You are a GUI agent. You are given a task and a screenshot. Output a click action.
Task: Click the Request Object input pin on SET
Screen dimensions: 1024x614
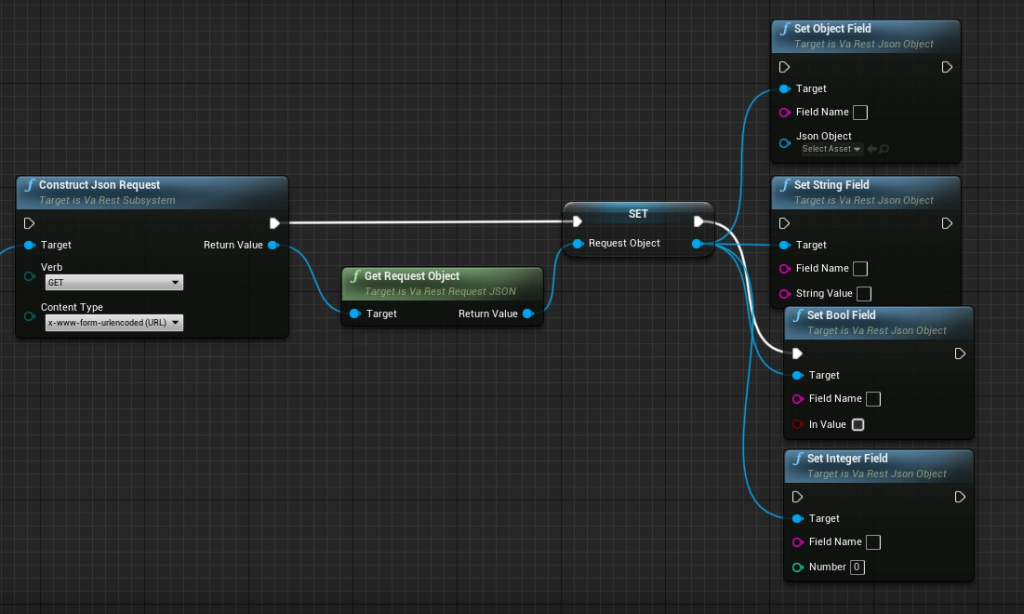[577, 244]
